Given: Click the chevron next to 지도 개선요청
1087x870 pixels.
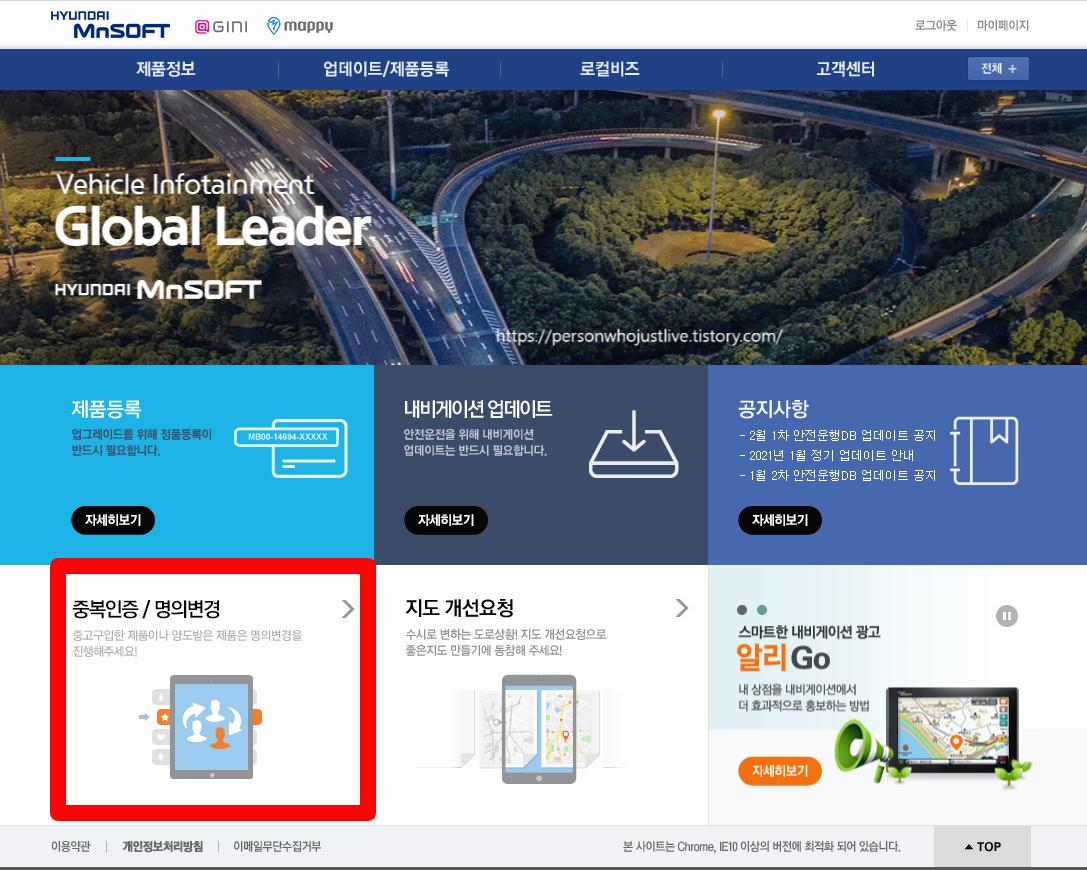Looking at the screenshot, I should (x=682, y=608).
